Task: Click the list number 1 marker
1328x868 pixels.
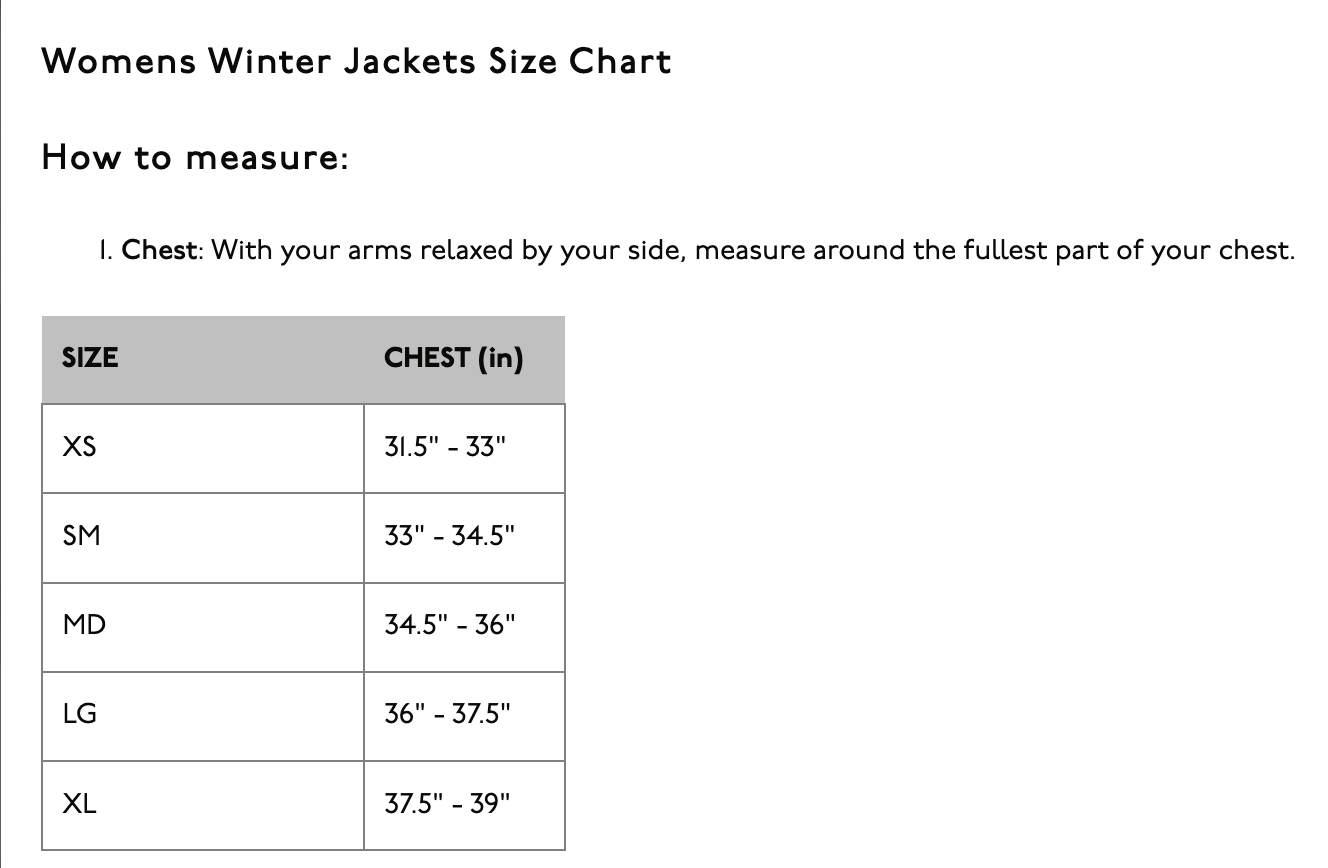Action: [105, 250]
